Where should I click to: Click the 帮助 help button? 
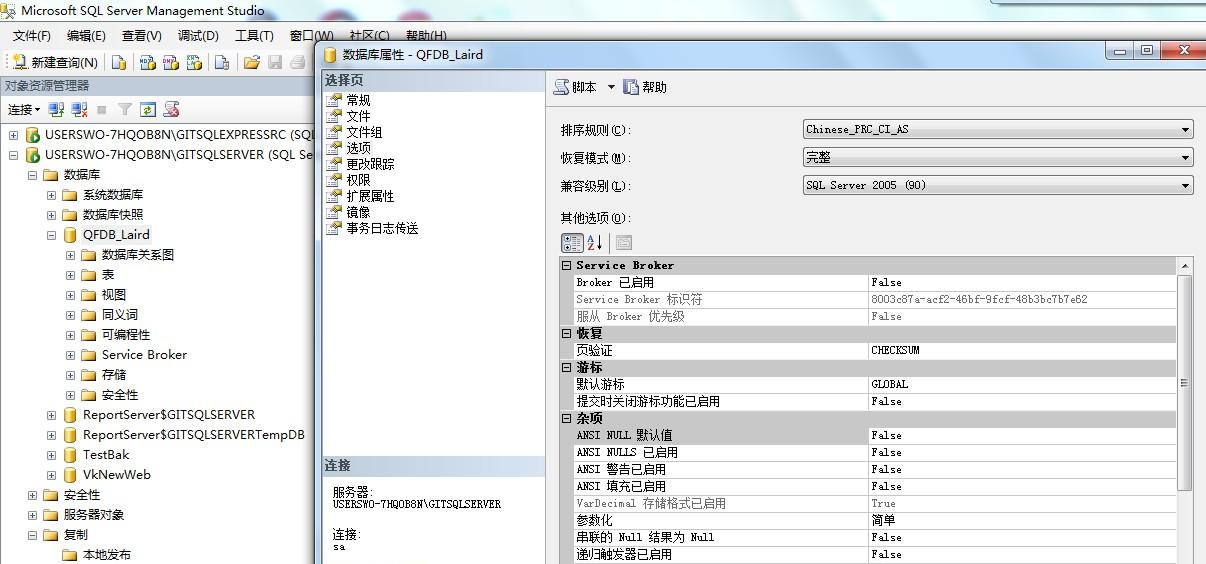pos(645,87)
